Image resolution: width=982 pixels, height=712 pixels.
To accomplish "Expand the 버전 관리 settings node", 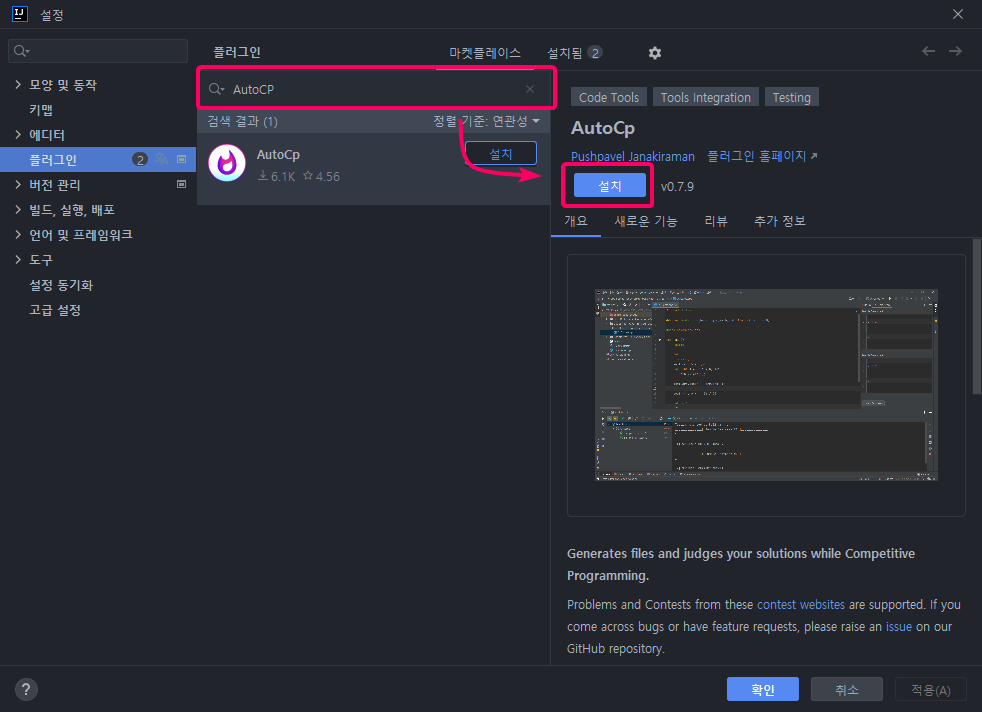I will pyautogui.click(x=18, y=184).
